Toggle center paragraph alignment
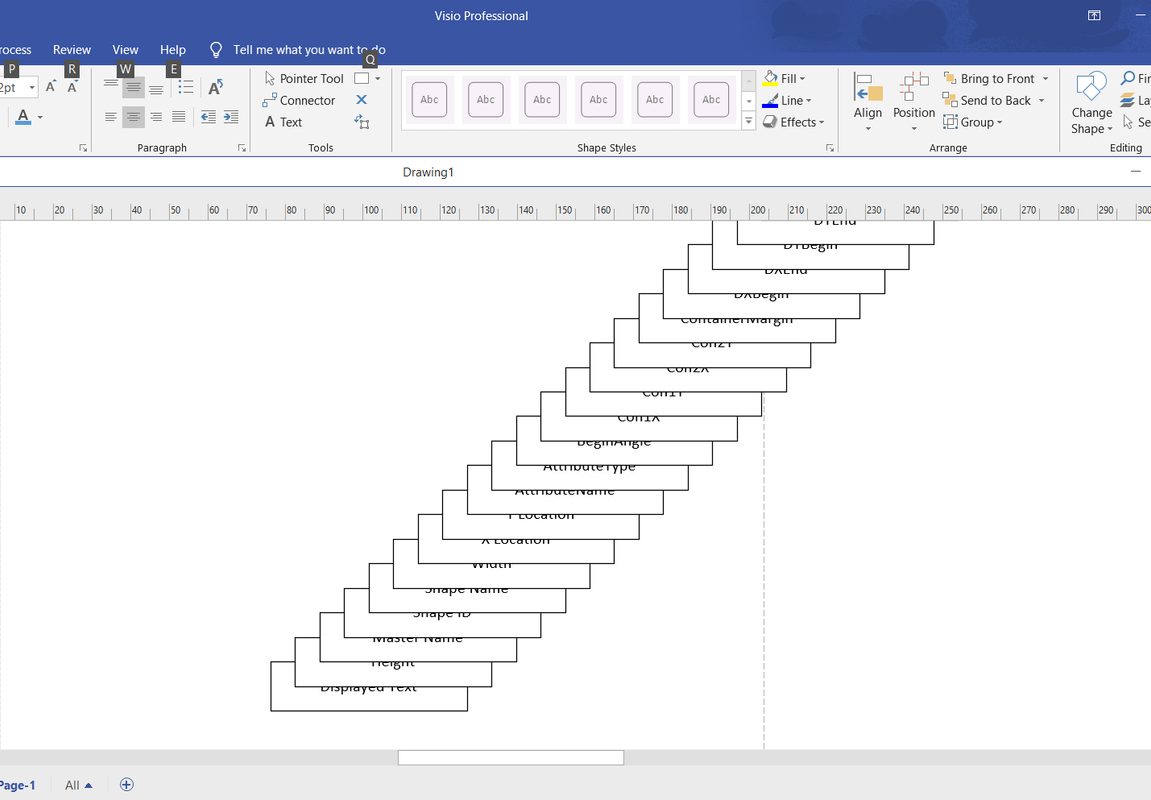 pos(133,117)
